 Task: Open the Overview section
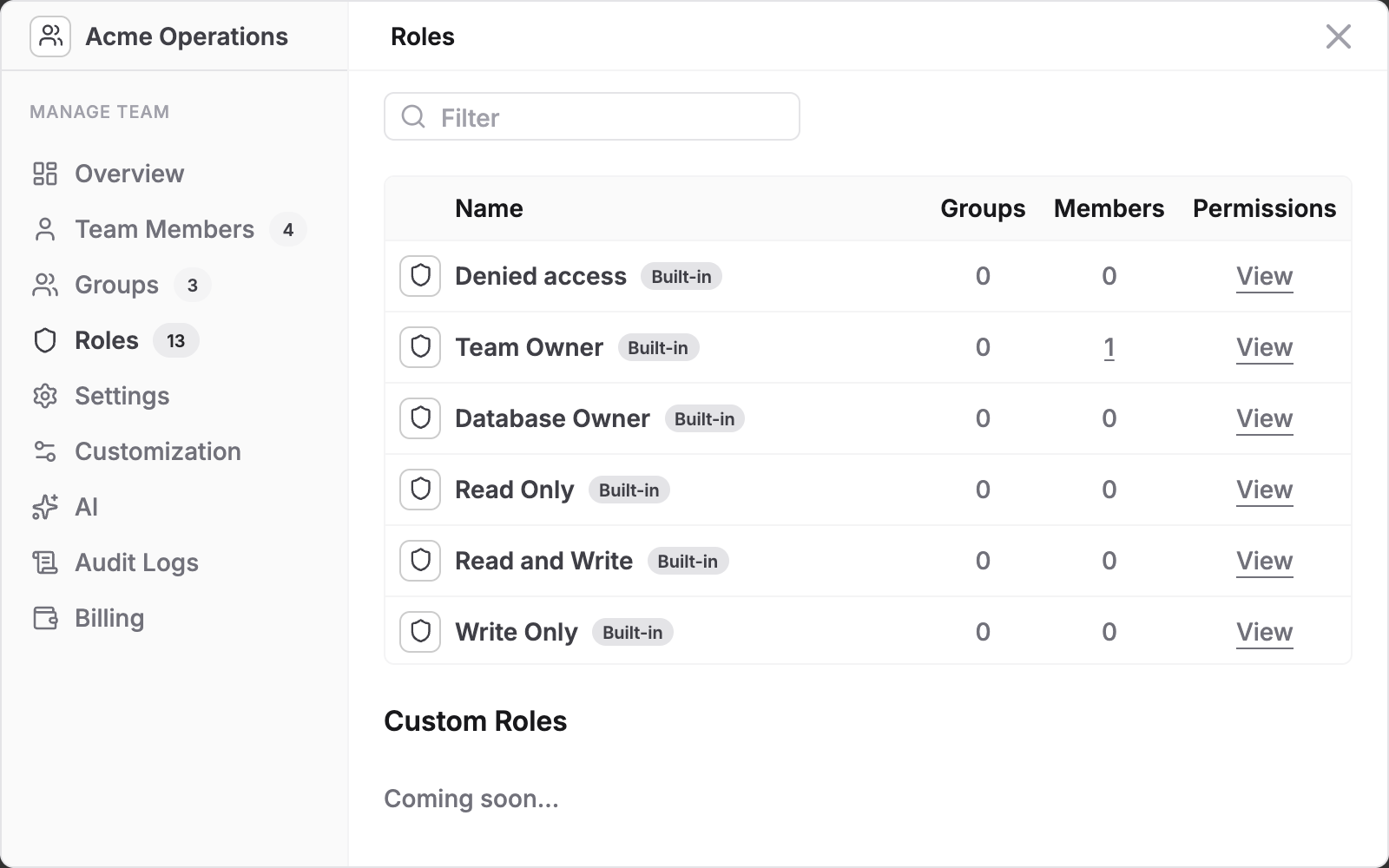tap(129, 174)
